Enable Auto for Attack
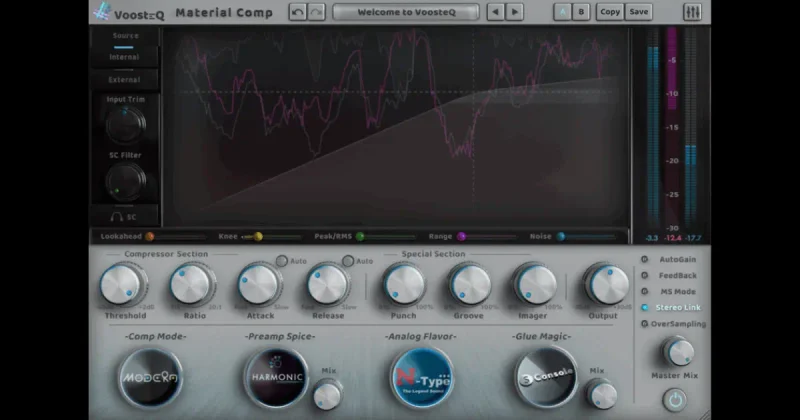This screenshot has width=800, height=420. click(x=282, y=261)
